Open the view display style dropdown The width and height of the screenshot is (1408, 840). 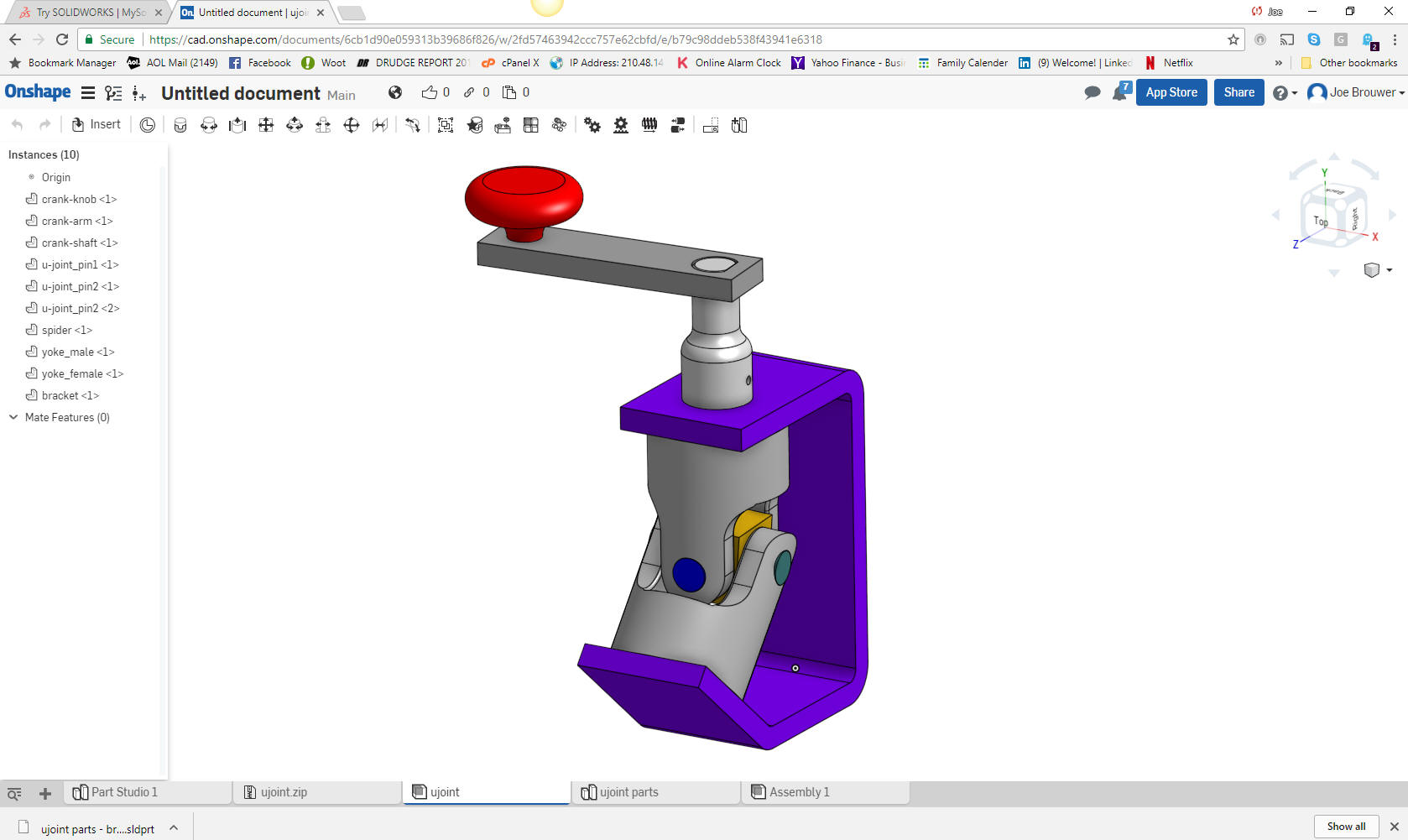1377,270
